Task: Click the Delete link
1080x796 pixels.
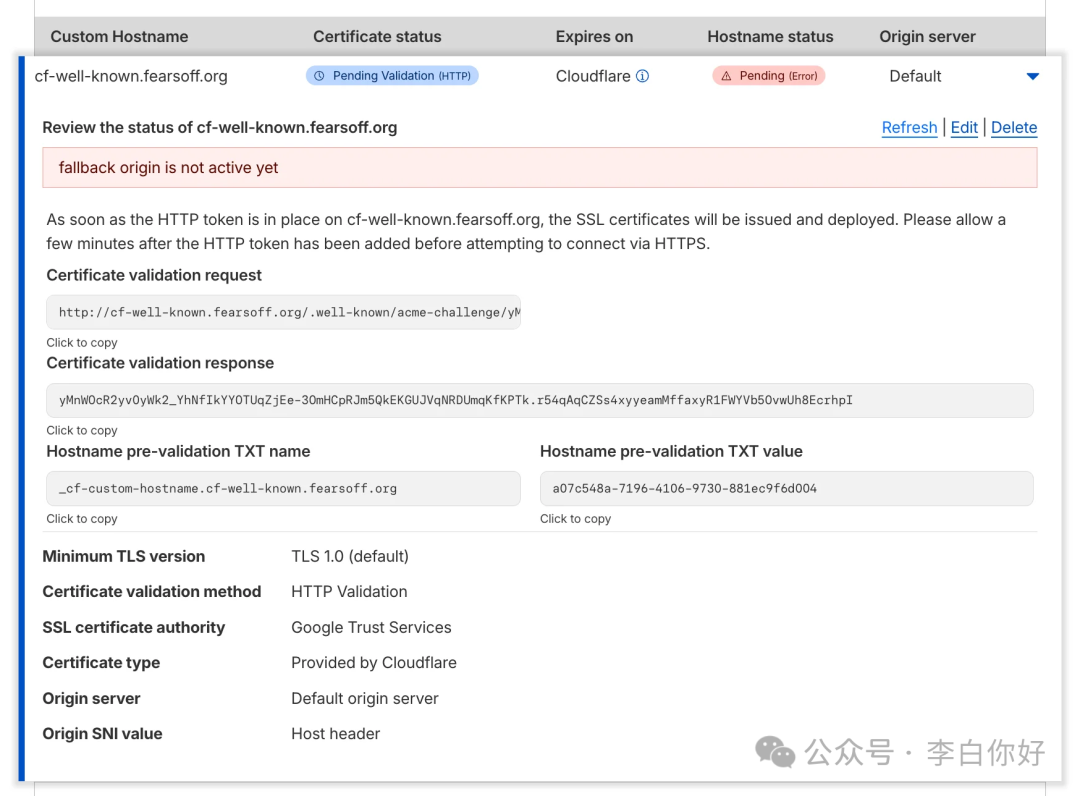Action: tap(1013, 127)
